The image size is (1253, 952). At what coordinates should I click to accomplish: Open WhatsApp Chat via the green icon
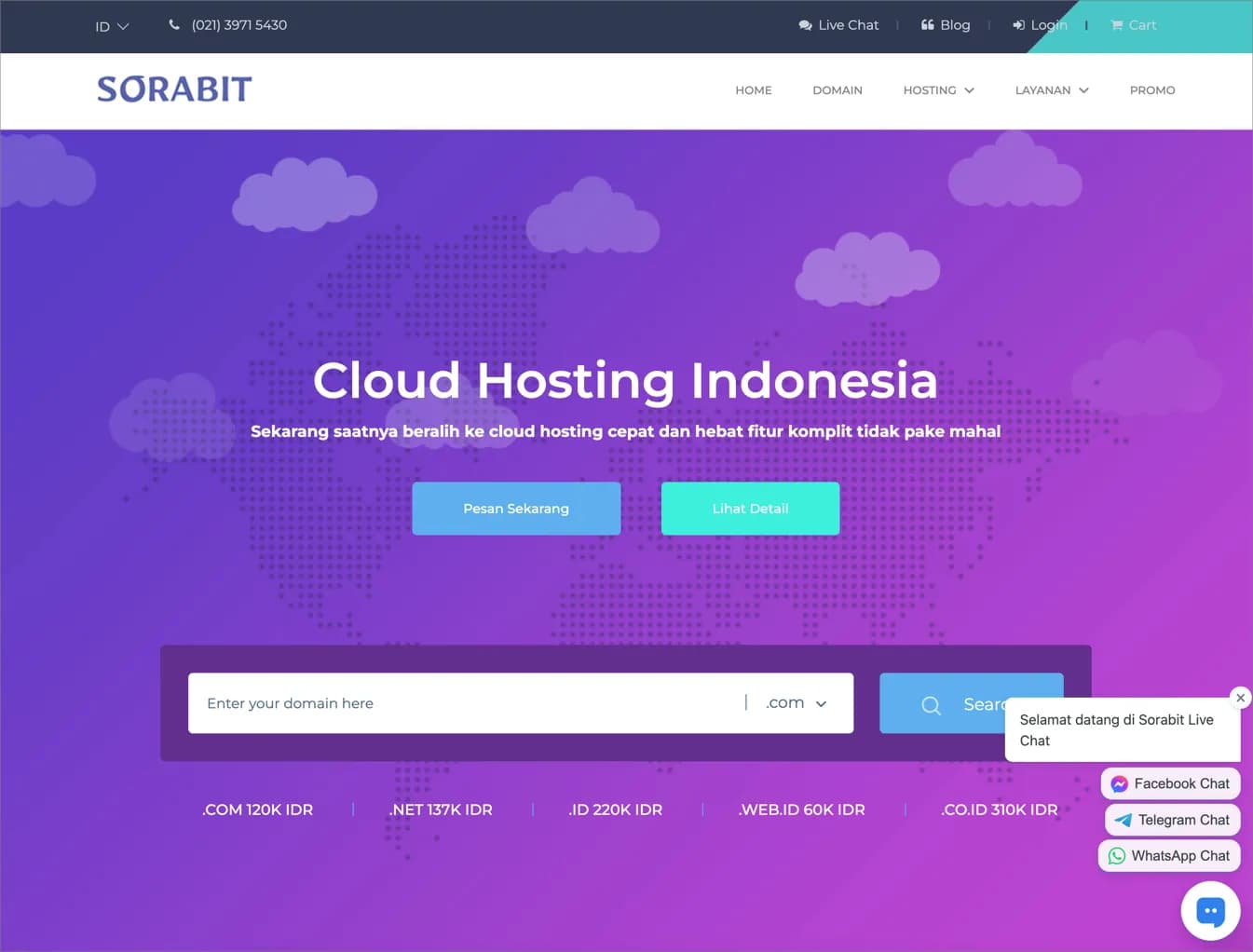(1117, 855)
